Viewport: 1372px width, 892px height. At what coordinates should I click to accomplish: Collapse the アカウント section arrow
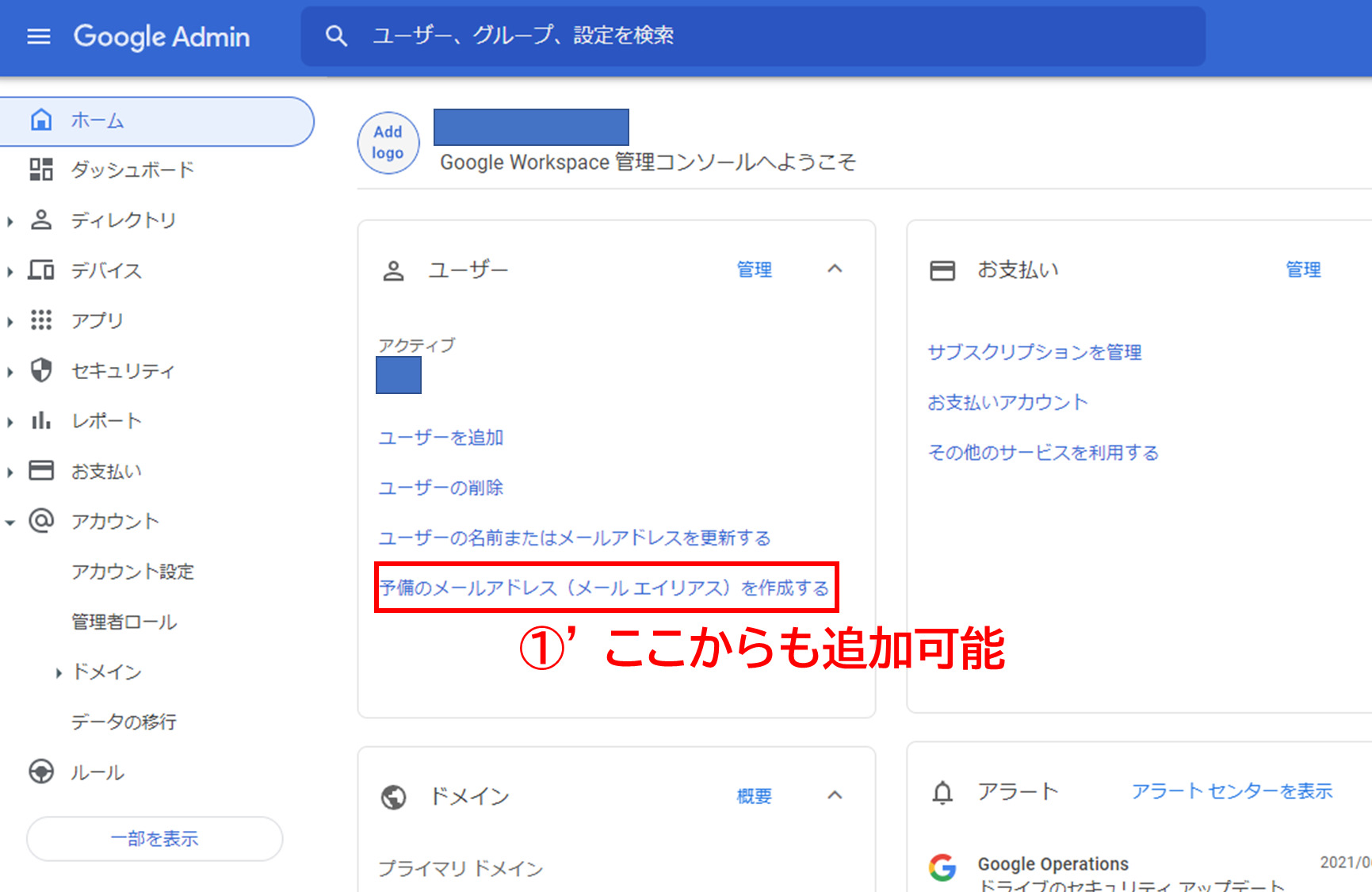(10, 523)
